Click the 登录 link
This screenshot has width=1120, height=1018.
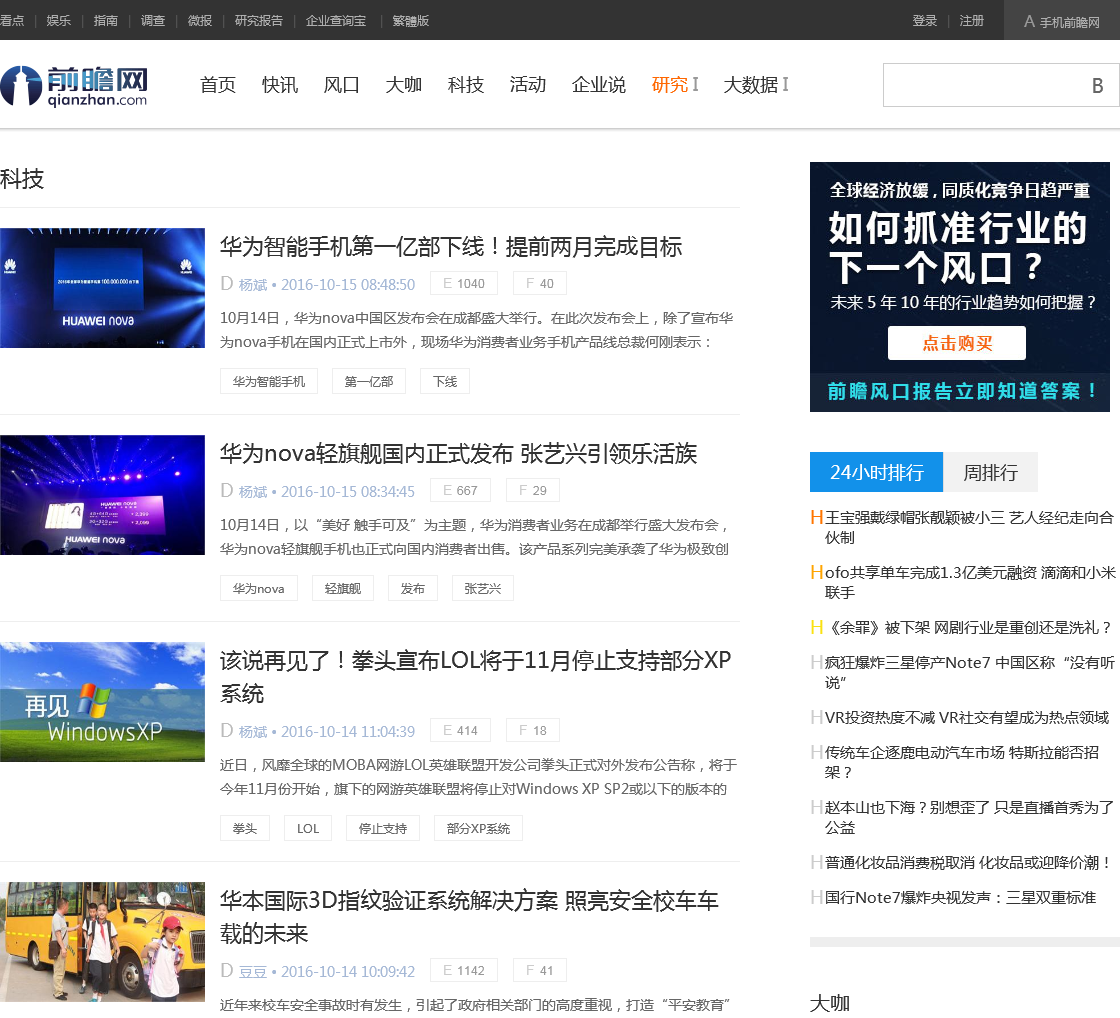click(x=924, y=21)
